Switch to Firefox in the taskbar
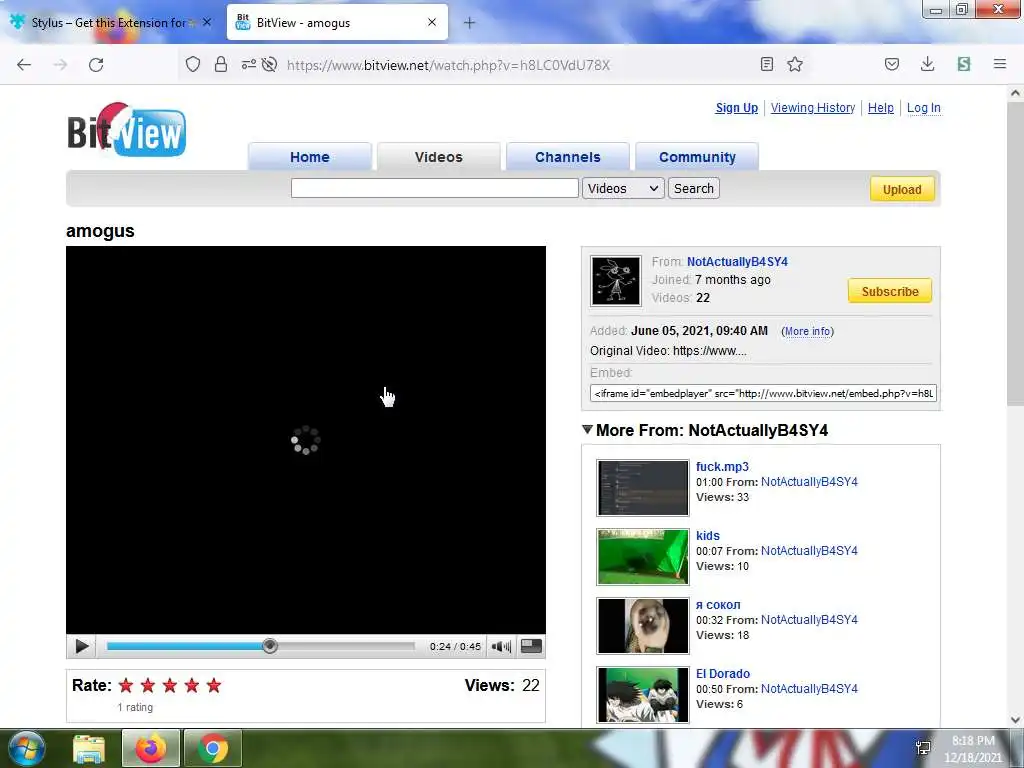 click(150, 748)
